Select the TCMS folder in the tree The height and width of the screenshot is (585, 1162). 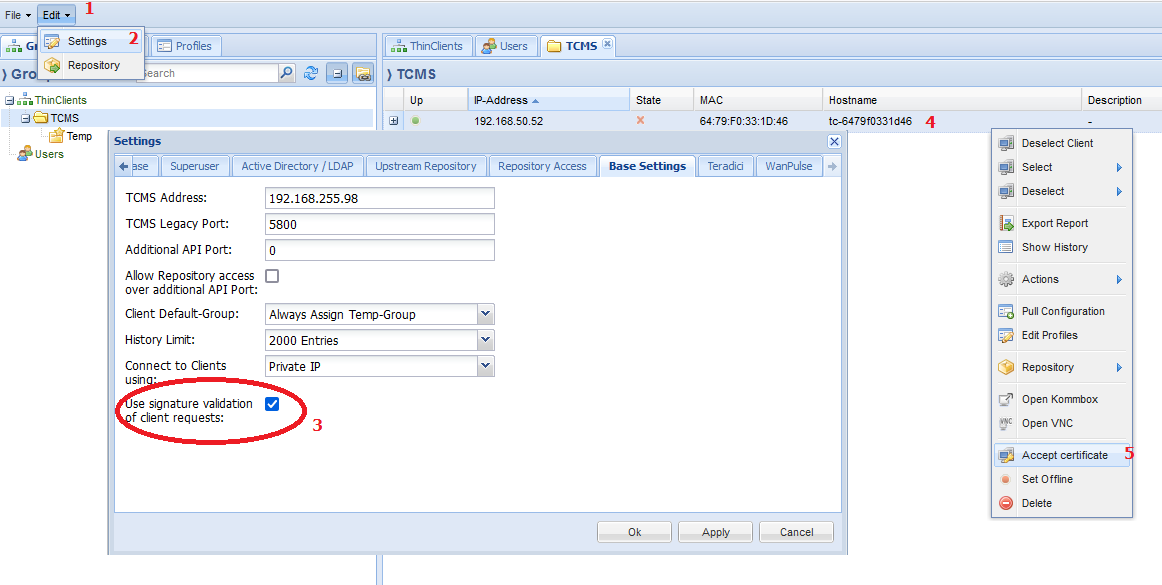point(64,118)
